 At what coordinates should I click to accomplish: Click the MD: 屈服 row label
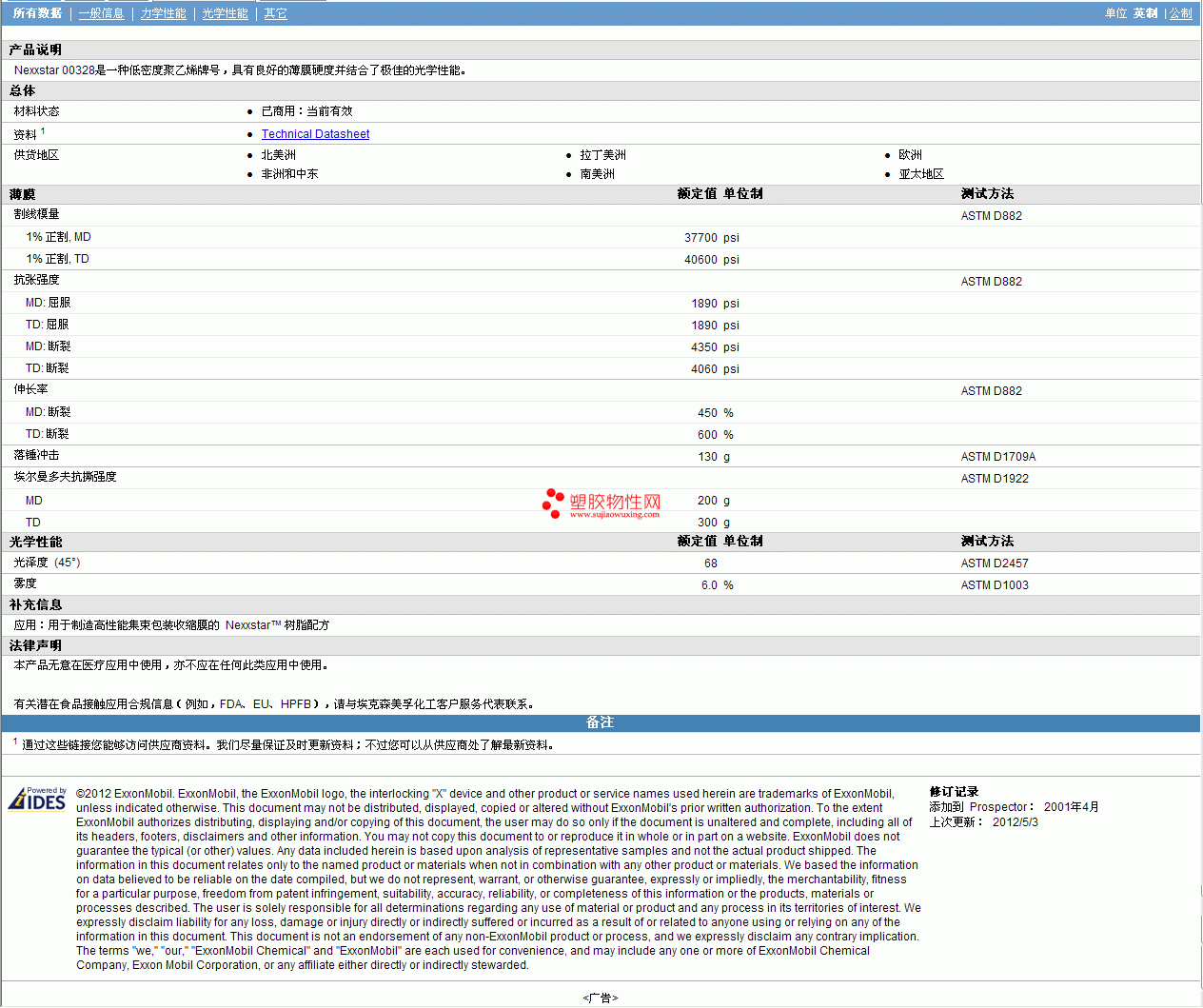[x=49, y=303]
